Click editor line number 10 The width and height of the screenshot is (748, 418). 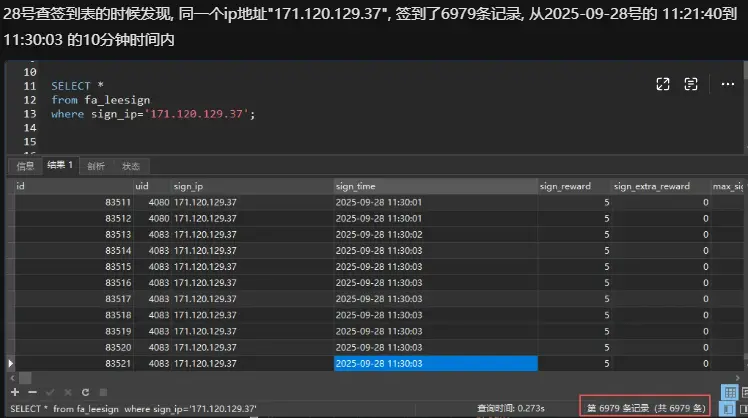[x=30, y=72]
